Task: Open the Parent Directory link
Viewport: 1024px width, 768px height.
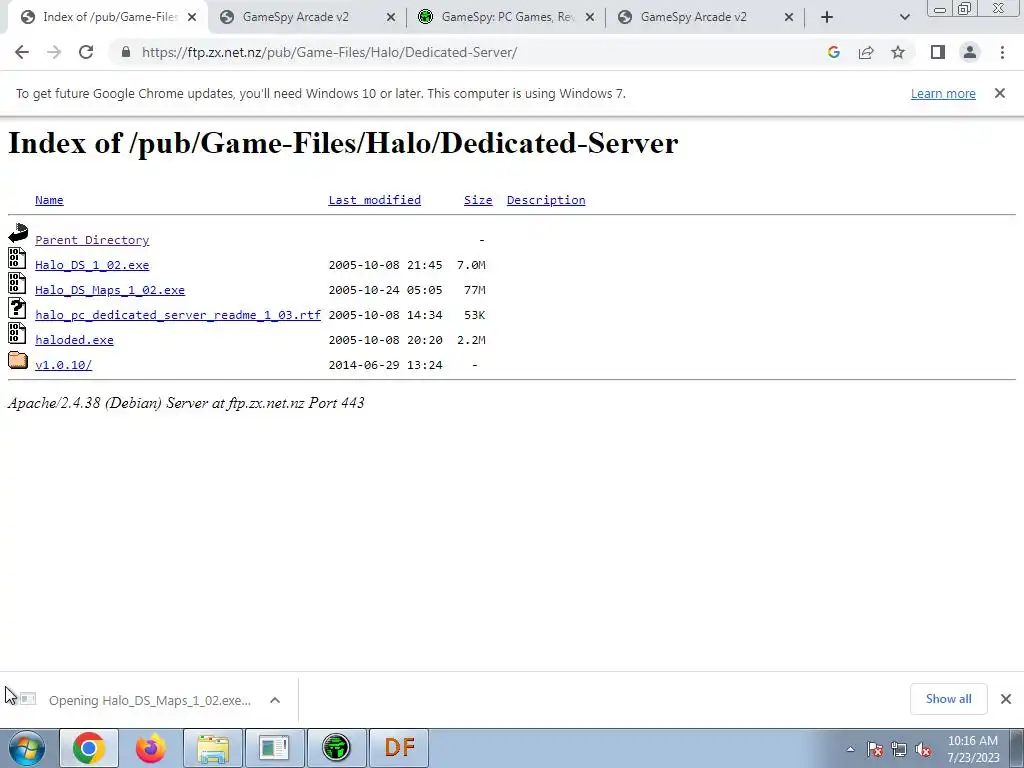Action: 92,240
